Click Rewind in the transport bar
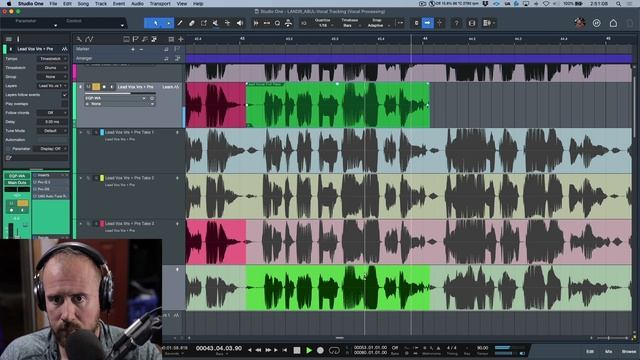The width and height of the screenshot is (640, 360). (x=258, y=350)
